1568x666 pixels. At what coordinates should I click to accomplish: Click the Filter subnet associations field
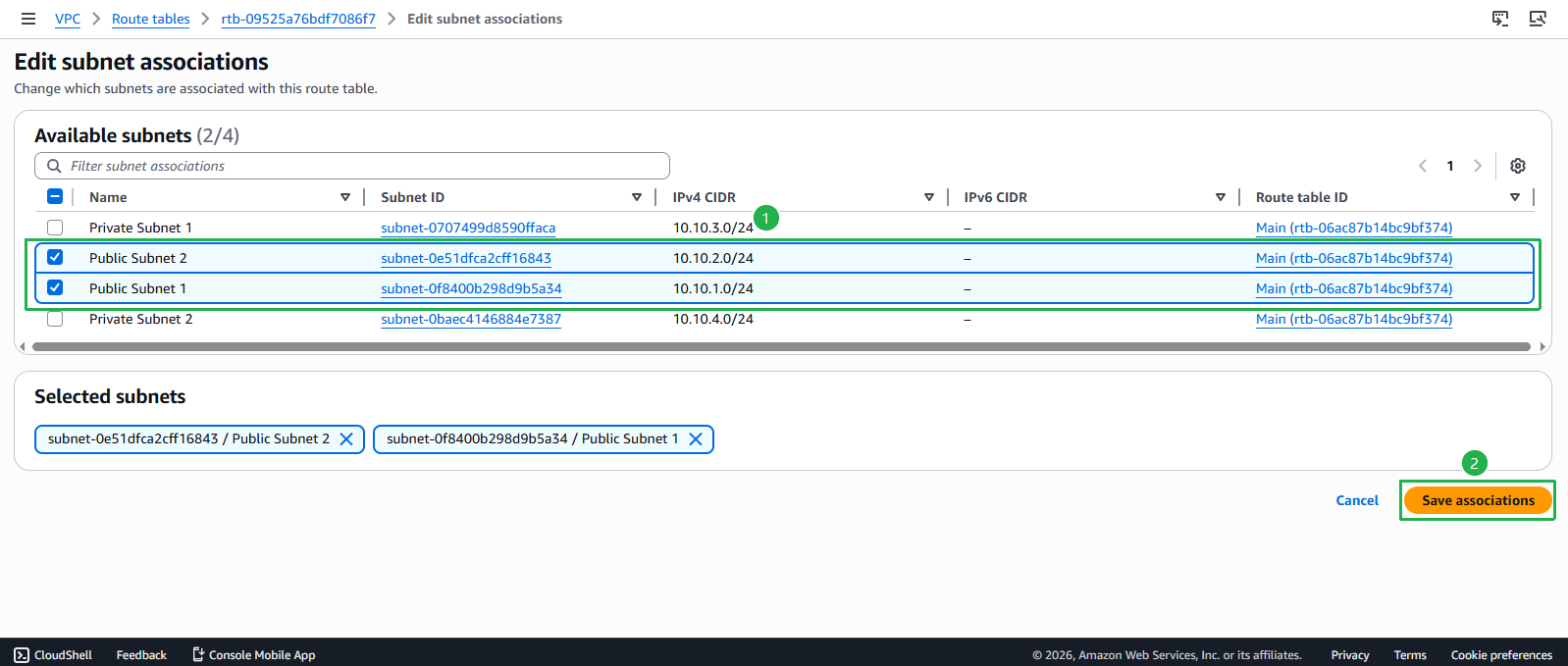352,166
